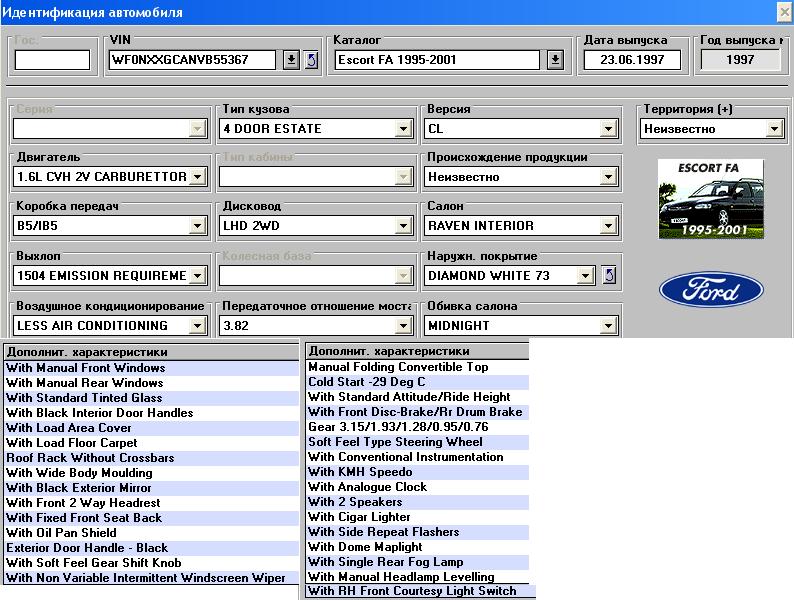Select row With Manual Rear Windows
Screen dimensions: 794x602
151,383
